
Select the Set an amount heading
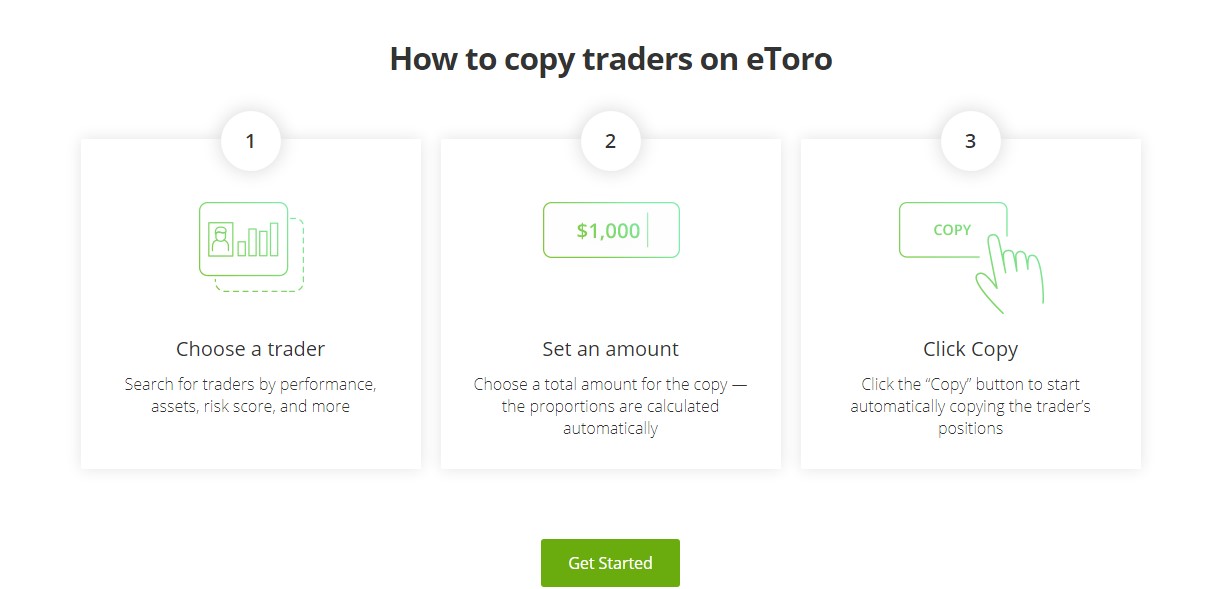pyautogui.click(x=610, y=349)
